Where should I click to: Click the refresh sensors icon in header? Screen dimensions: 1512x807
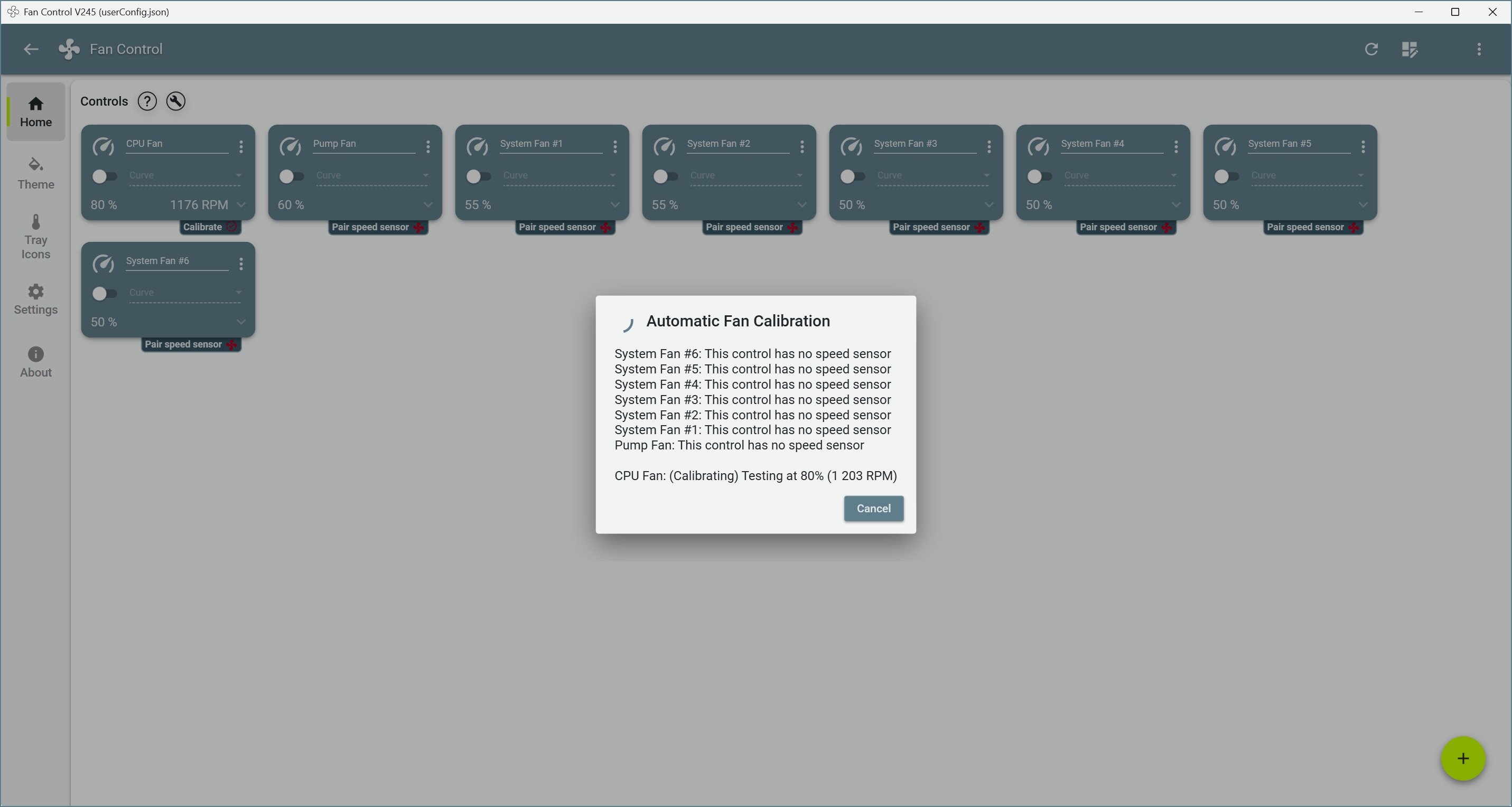click(x=1371, y=49)
